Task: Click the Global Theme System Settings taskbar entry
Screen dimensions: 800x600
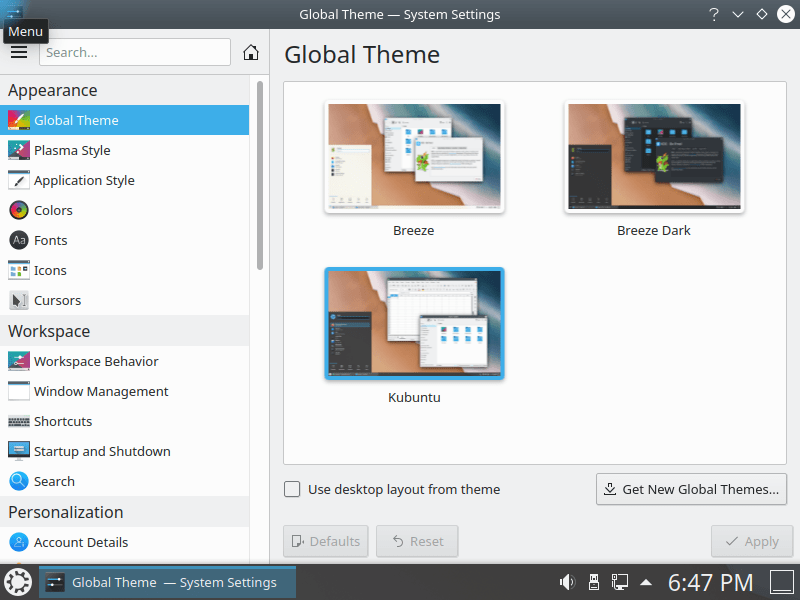Action: [x=167, y=582]
